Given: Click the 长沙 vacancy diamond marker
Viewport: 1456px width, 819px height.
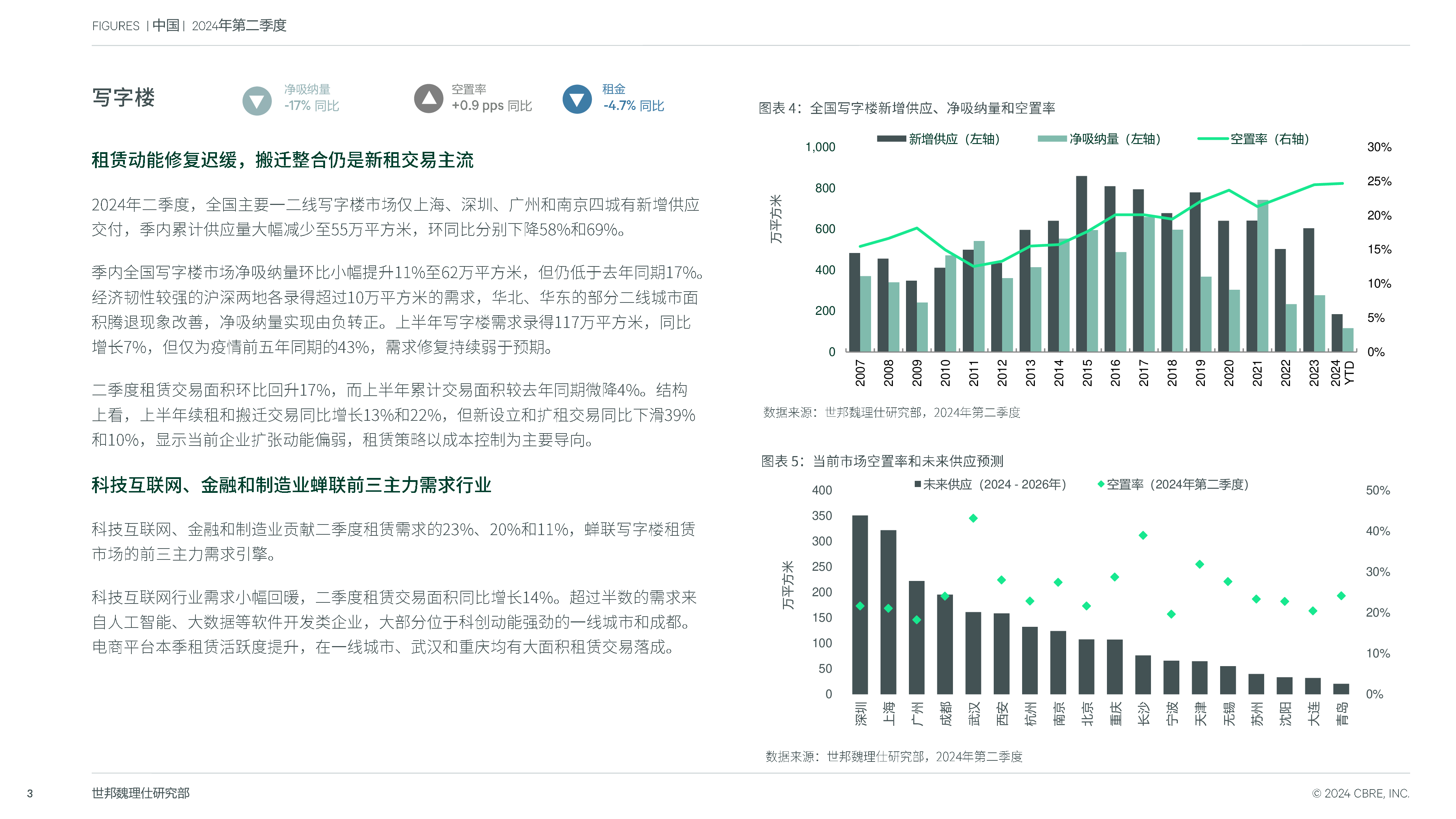Looking at the screenshot, I should [1143, 535].
